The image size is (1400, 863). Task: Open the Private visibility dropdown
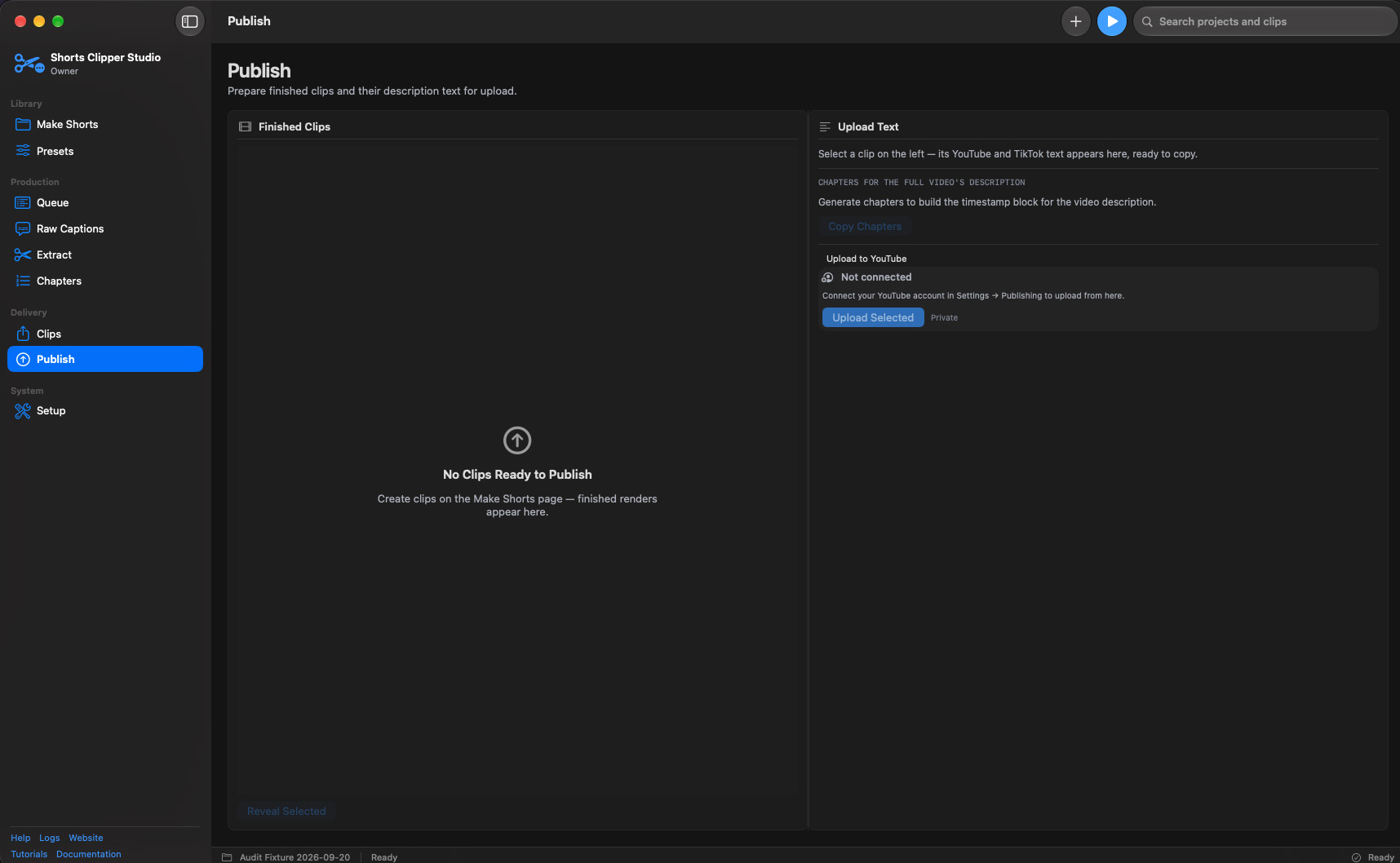tap(944, 317)
